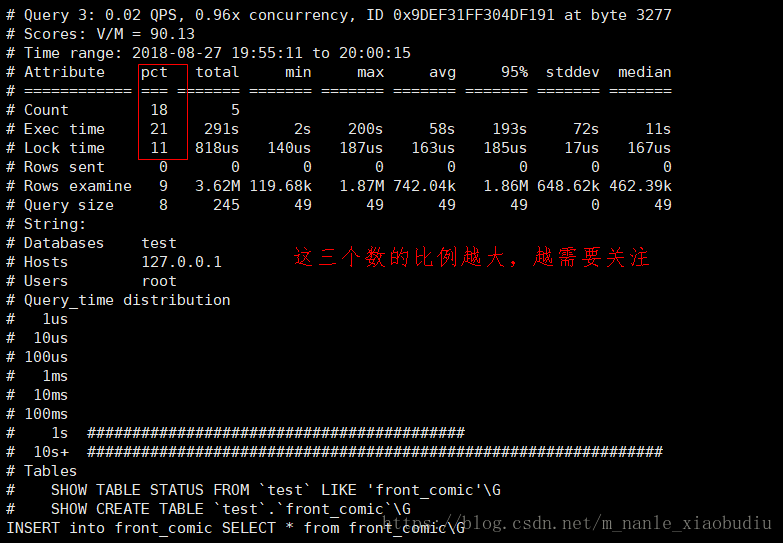This screenshot has height=543, width=783.
Task: Click the 95% column header
Action: (514, 72)
